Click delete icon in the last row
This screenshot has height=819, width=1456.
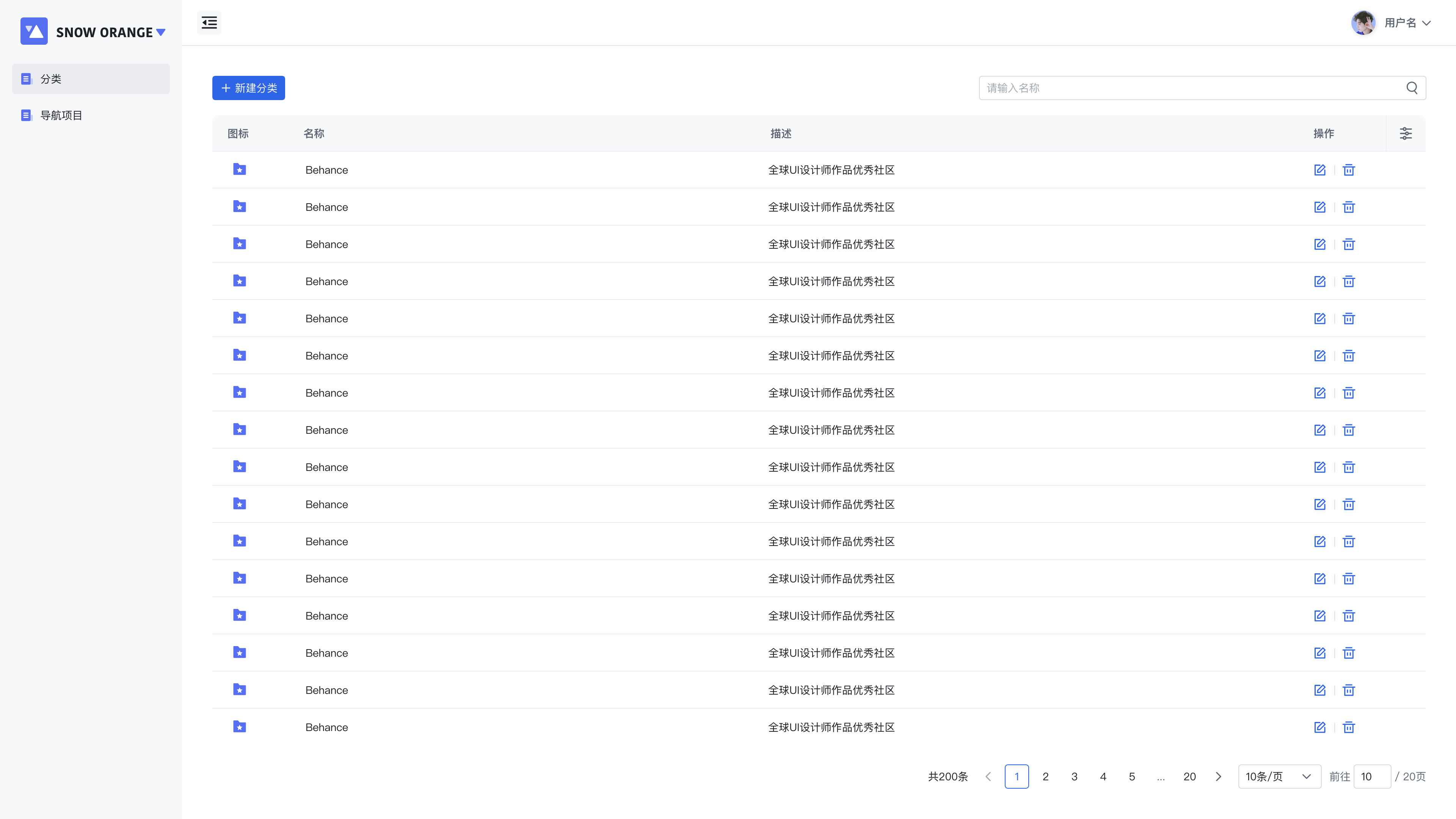(1349, 728)
